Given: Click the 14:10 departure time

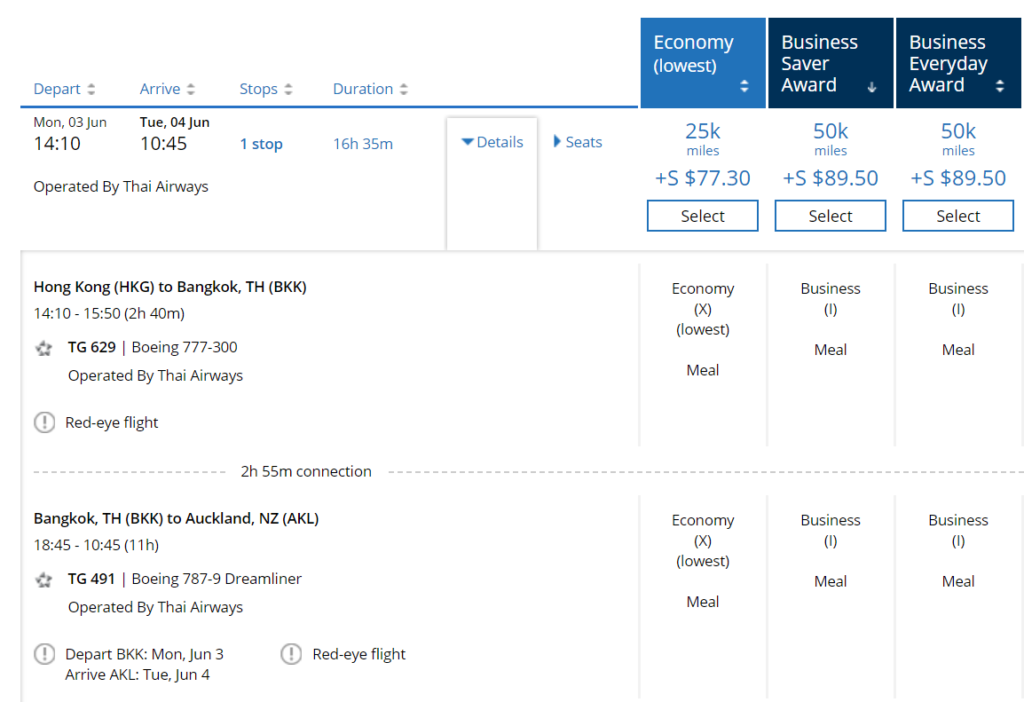Looking at the screenshot, I should pyautogui.click(x=57, y=144).
